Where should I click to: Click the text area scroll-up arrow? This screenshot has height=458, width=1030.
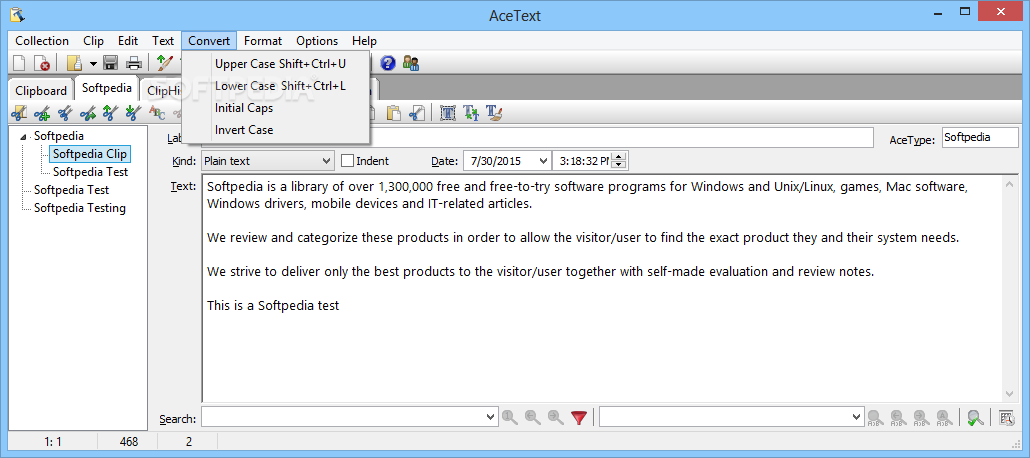(1010, 185)
